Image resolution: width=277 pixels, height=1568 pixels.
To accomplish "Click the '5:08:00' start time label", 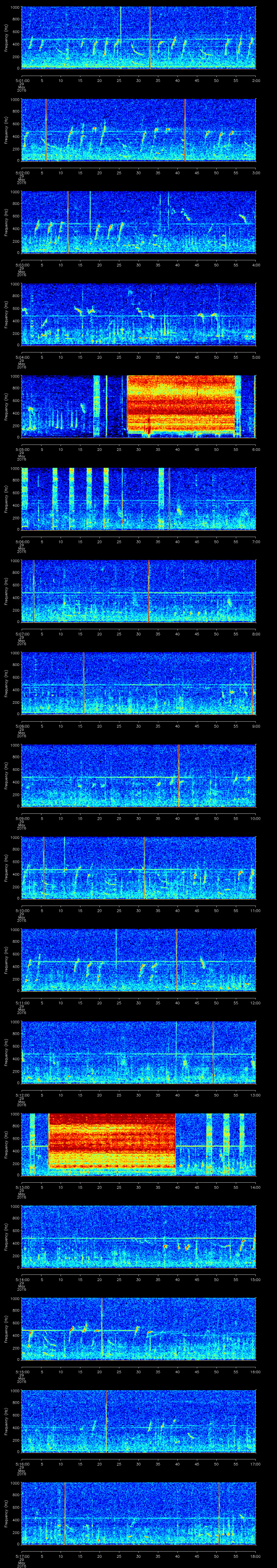I will (22, 726).
